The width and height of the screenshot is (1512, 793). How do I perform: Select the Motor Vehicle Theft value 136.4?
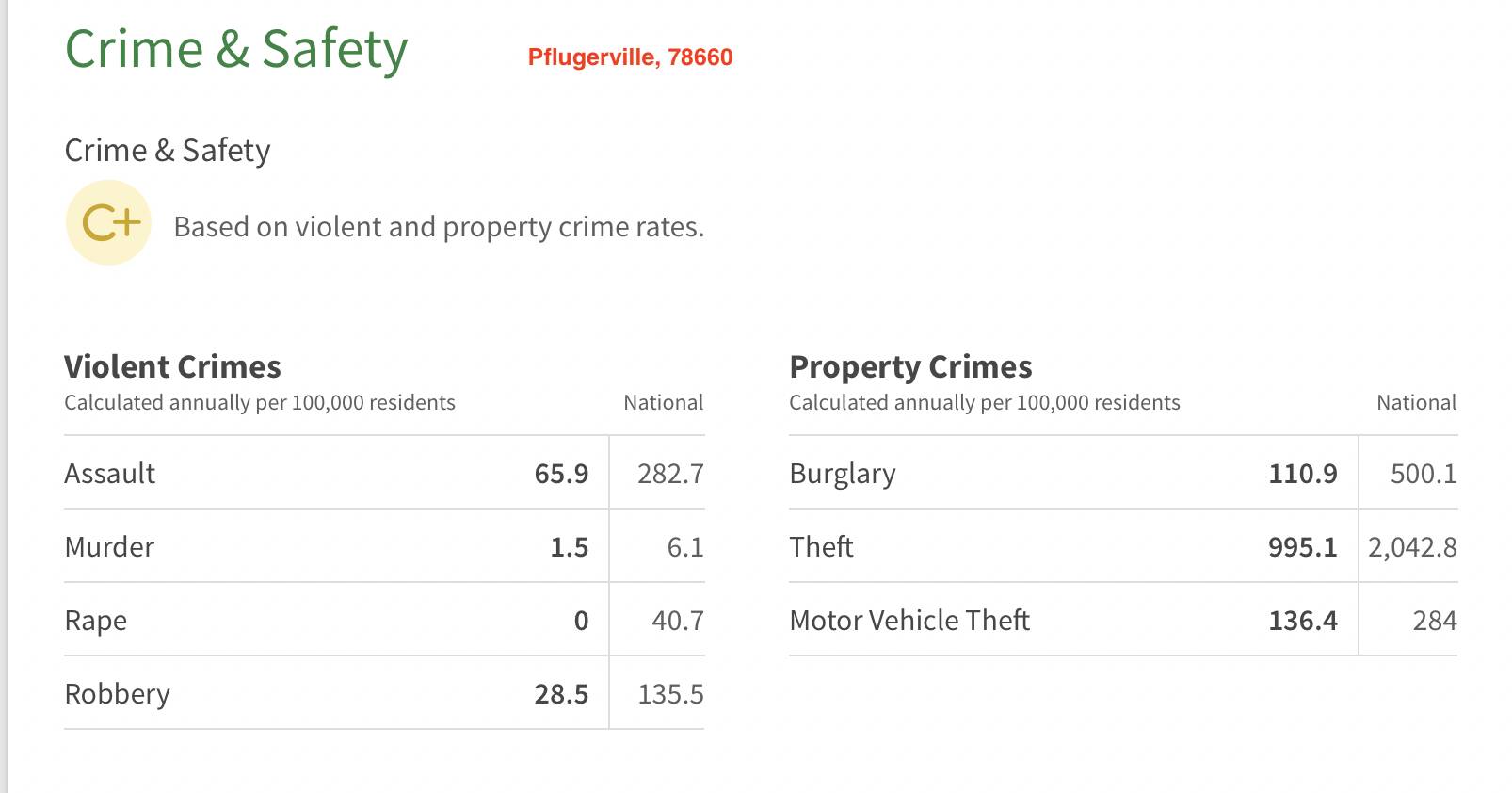click(1302, 621)
